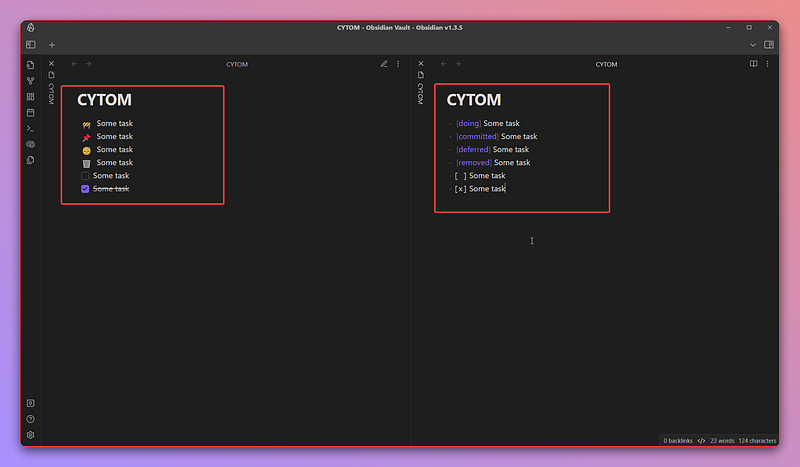Open the quick switcher ribbon icon
The width and height of the screenshot is (800, 467).
31,65
